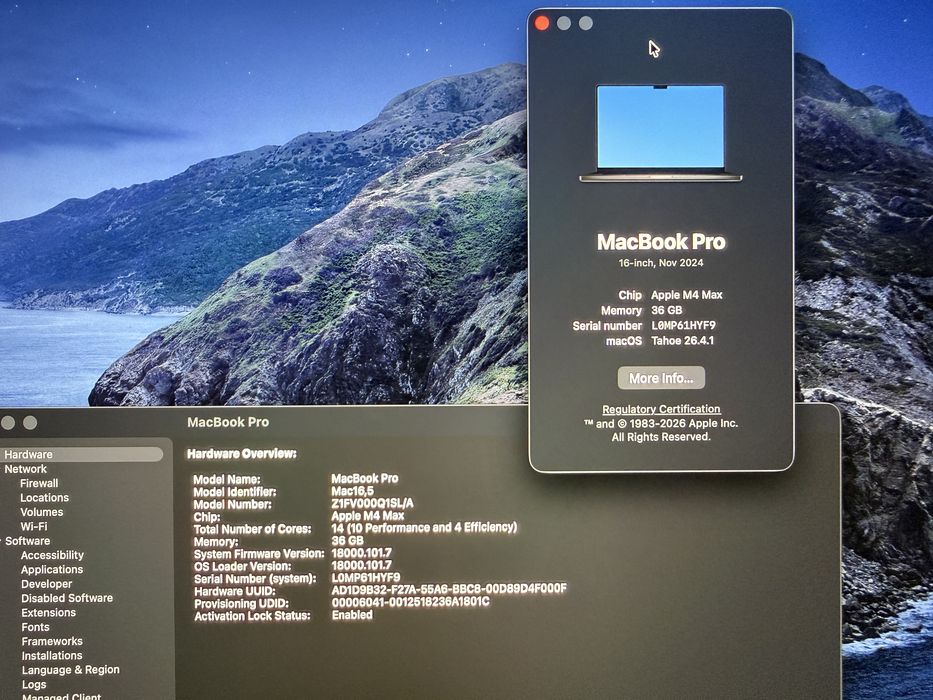This screenshot has width=933, height=700.
Task: Click Serial Number (system) value in Hardware Overview
Action: click(x=366, y=577)
